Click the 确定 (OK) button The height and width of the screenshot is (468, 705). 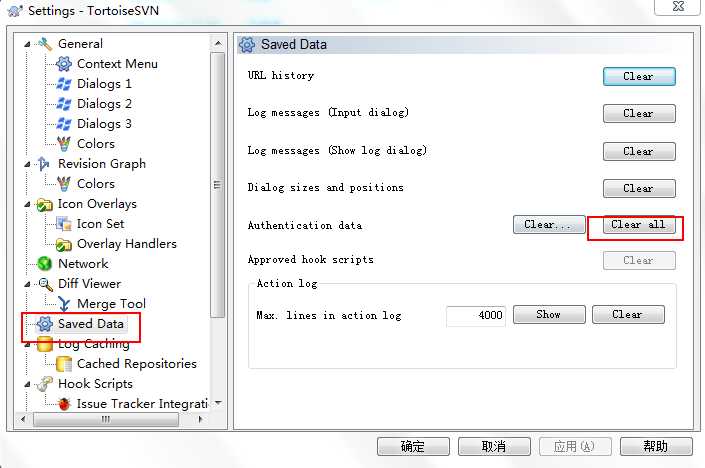pyautogui.click(x=413, y=446)
